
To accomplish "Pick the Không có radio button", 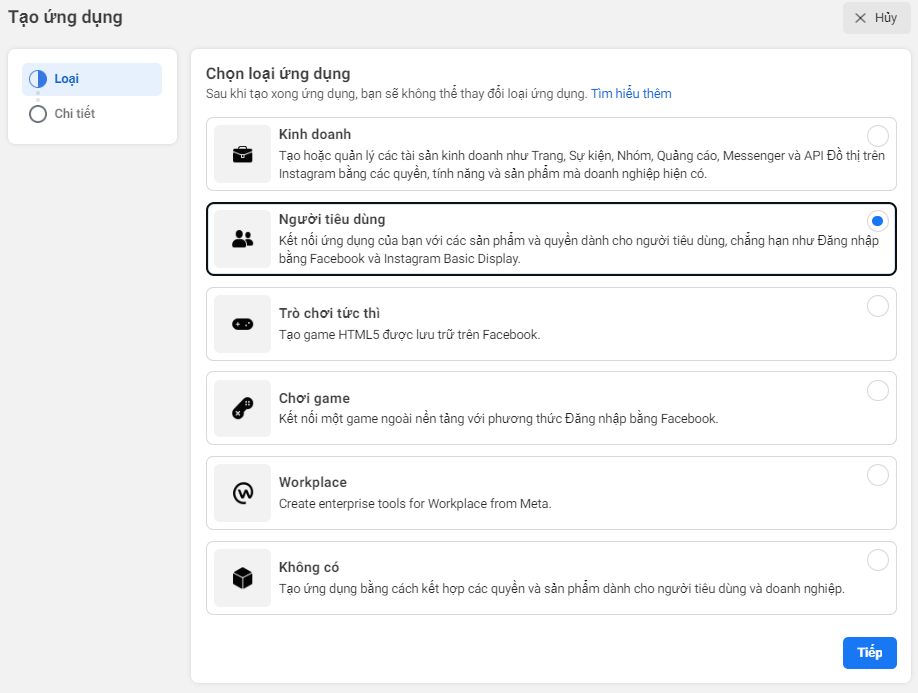I will tap(877, 560).
